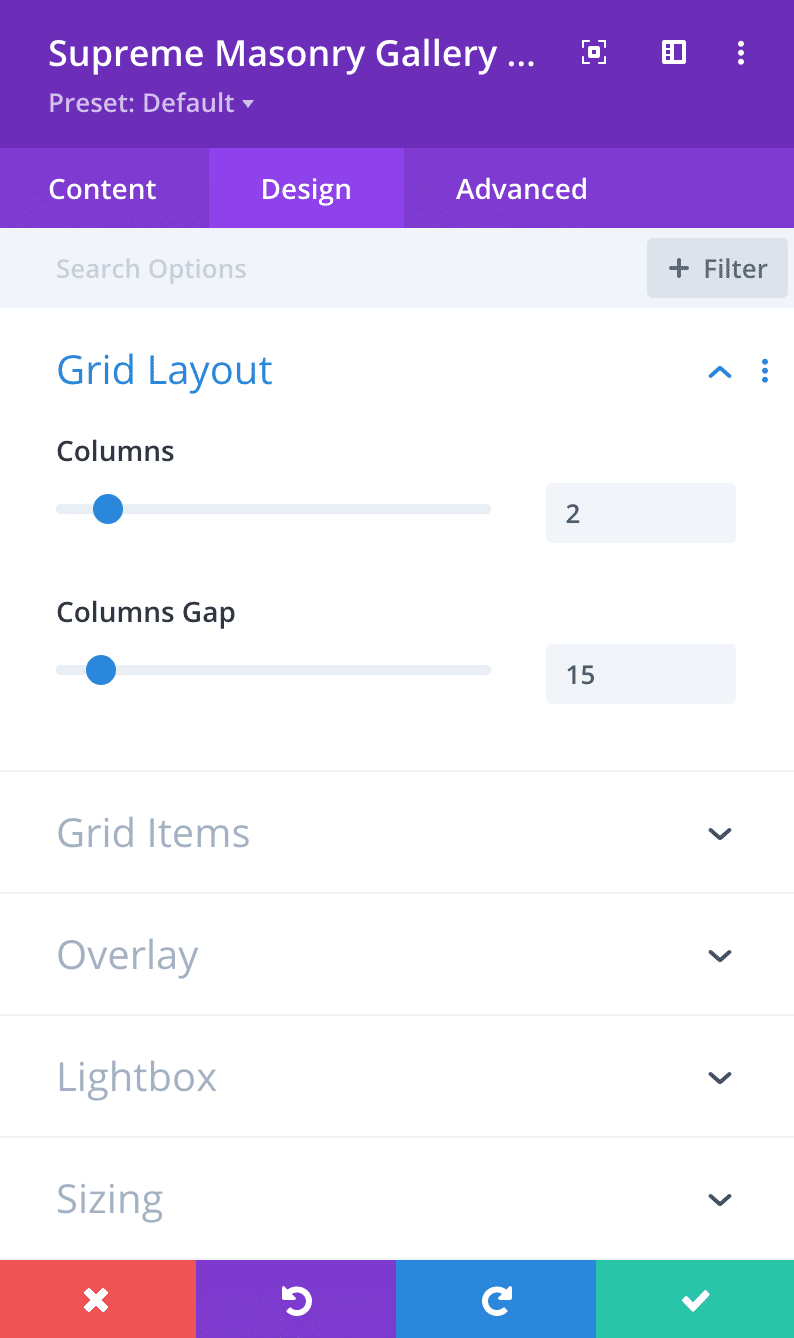Expand the Overlay section
Image resolution: width=794 pixels, height=1338 pixels.
pyautogui.click(x=720, y=955)
